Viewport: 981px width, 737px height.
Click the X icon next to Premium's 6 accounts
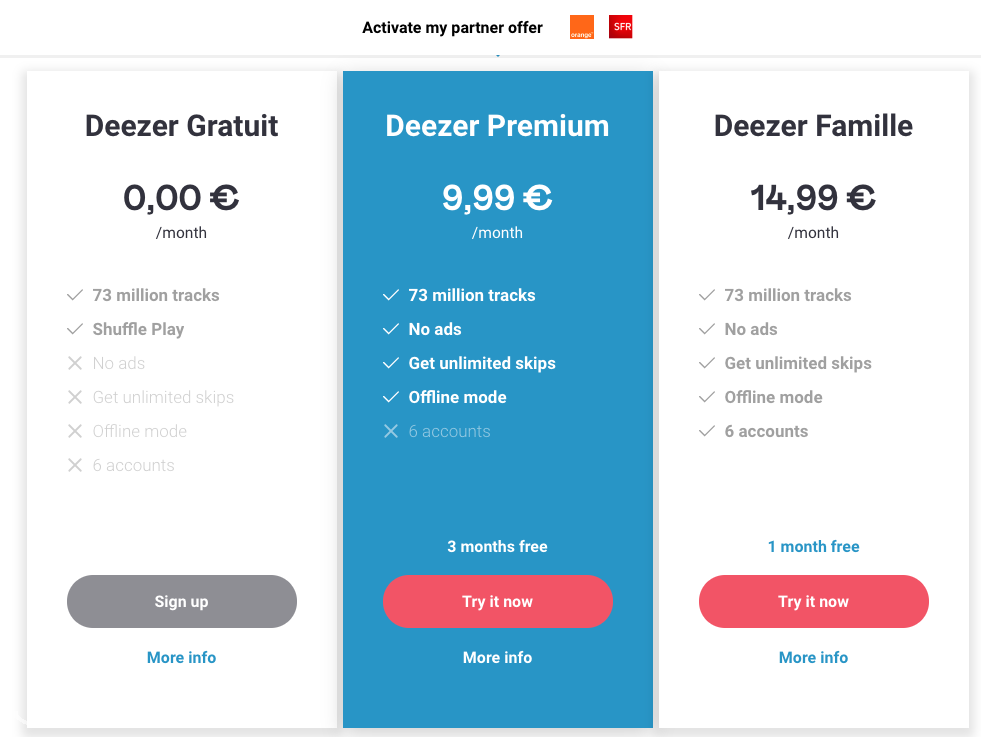391,431
